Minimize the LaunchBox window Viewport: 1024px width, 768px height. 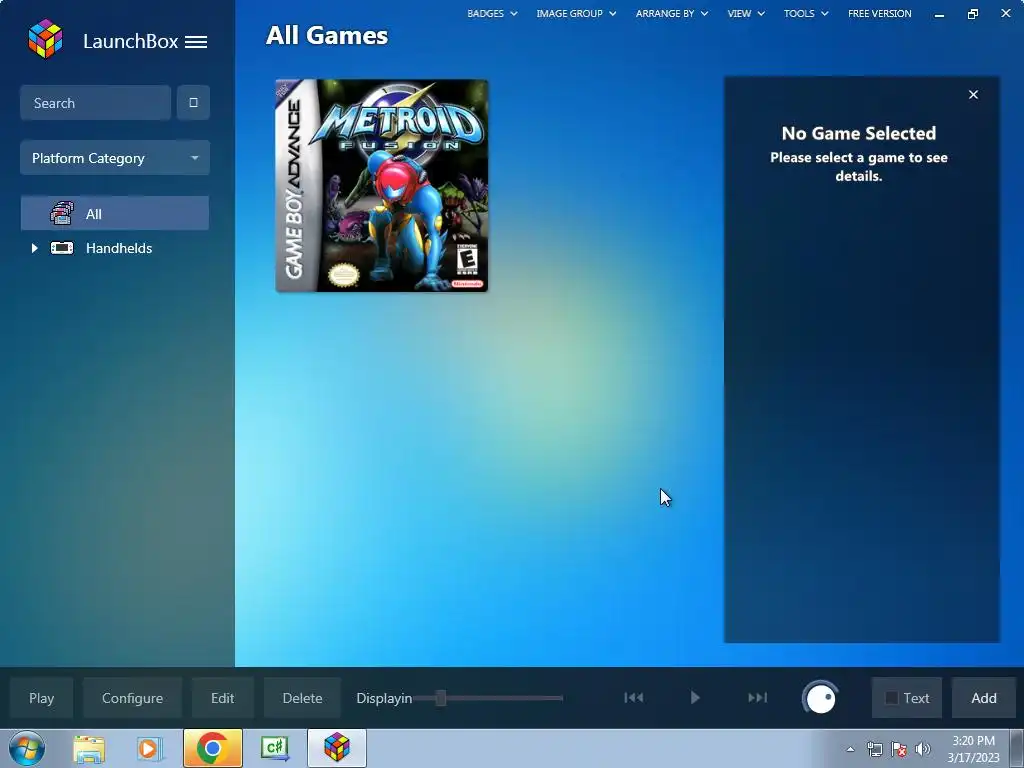[x=939, y=14]
